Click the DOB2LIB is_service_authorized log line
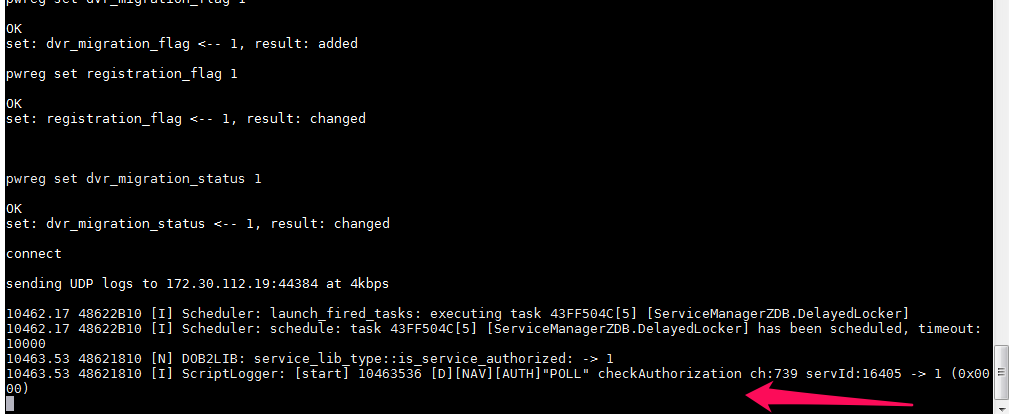Screen dimensions: 1009x414 click(309, 358)
